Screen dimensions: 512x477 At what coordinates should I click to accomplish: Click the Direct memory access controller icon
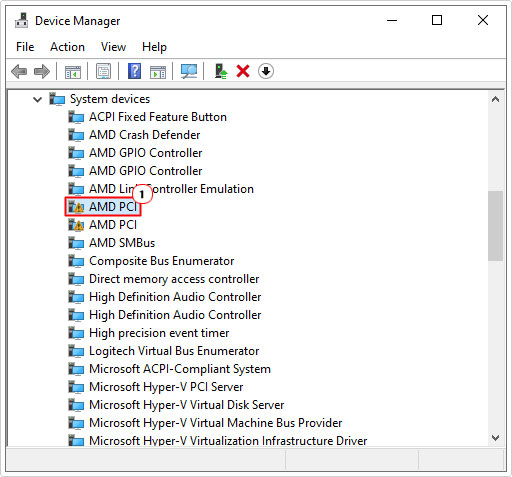coord(76,279)
